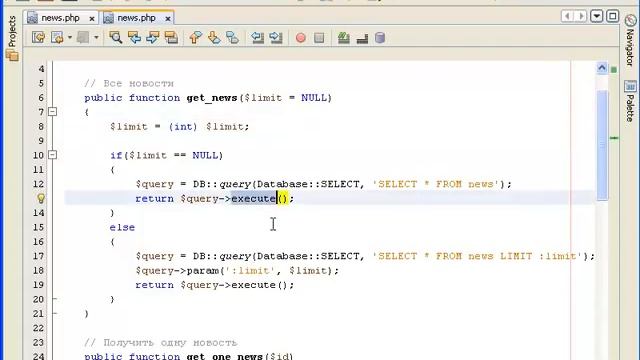Viewport: 640px width, 360px height.
Task: Click the database cylinder toolbar icon
Action: pyautogui.click(x=380, y=38)
